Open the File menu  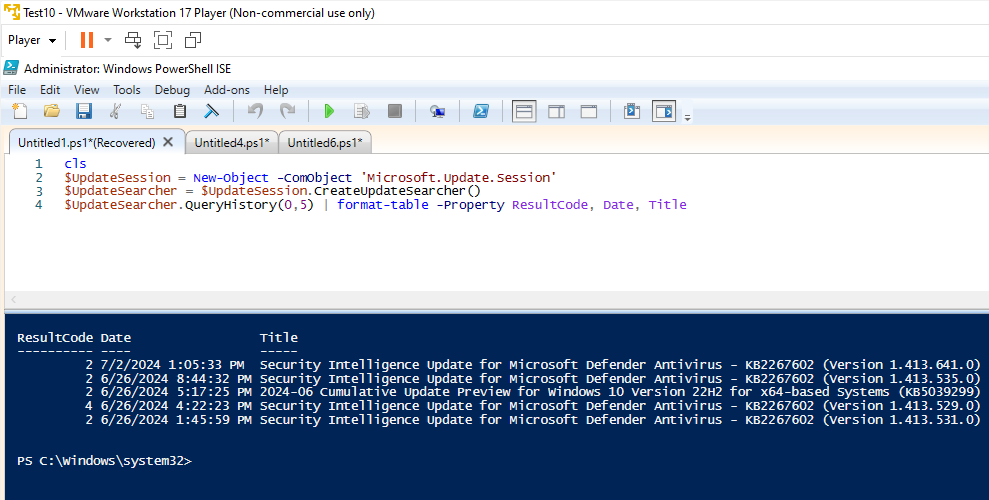17,90
